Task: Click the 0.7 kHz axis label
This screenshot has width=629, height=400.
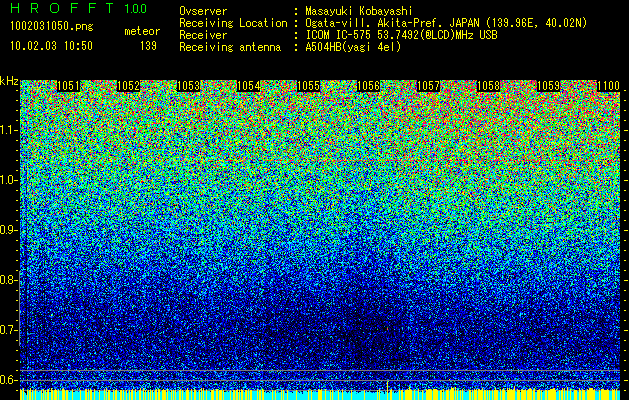Action: 8,330
